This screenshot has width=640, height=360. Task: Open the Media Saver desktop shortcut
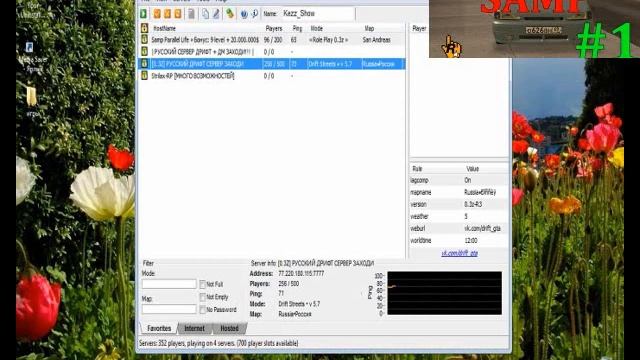[31, 57]
